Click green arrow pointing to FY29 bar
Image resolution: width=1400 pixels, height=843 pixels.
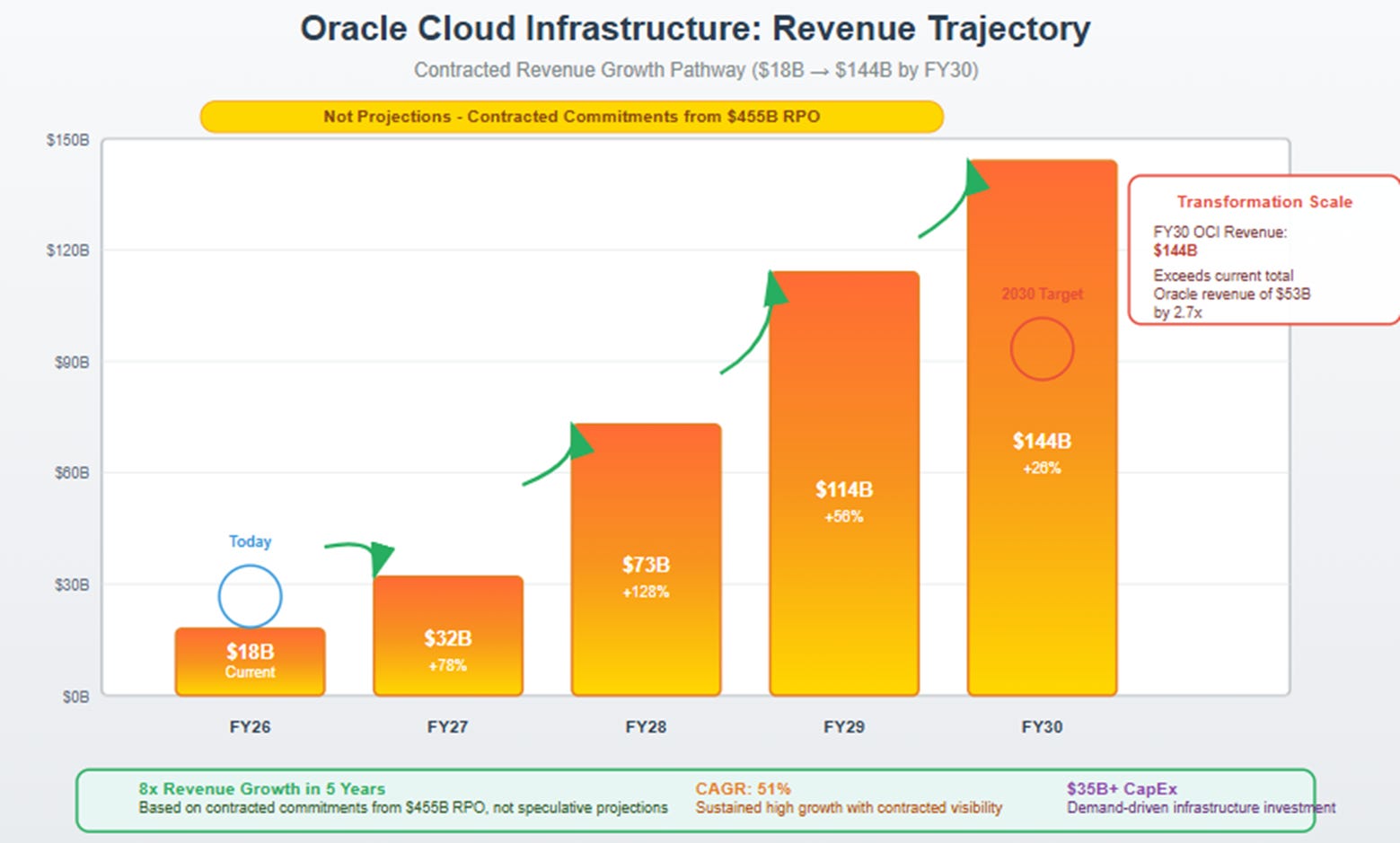(755, 321)
